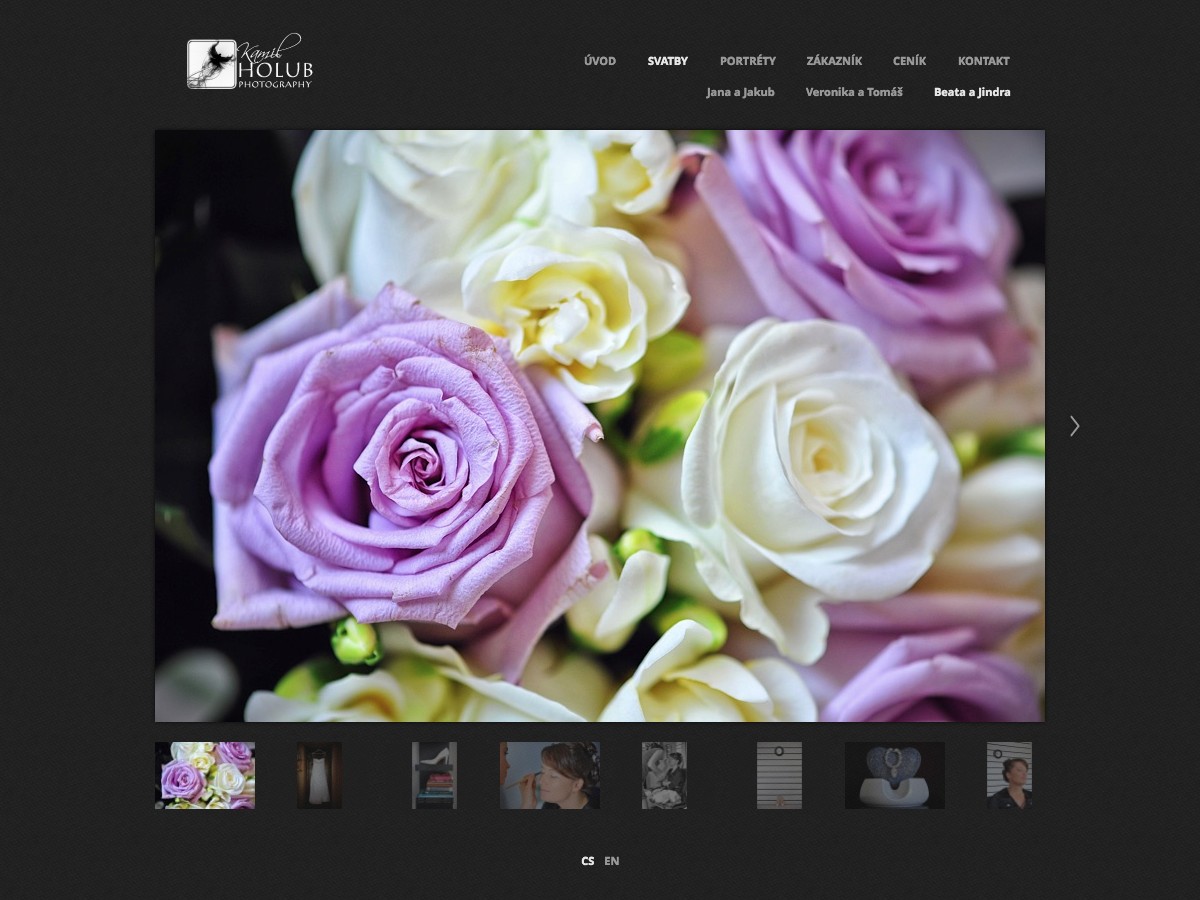Image resolution: width=1200 pixels, height=900 pixels.
Task: Go to the next photo arrow
Action: [1075, 426]
